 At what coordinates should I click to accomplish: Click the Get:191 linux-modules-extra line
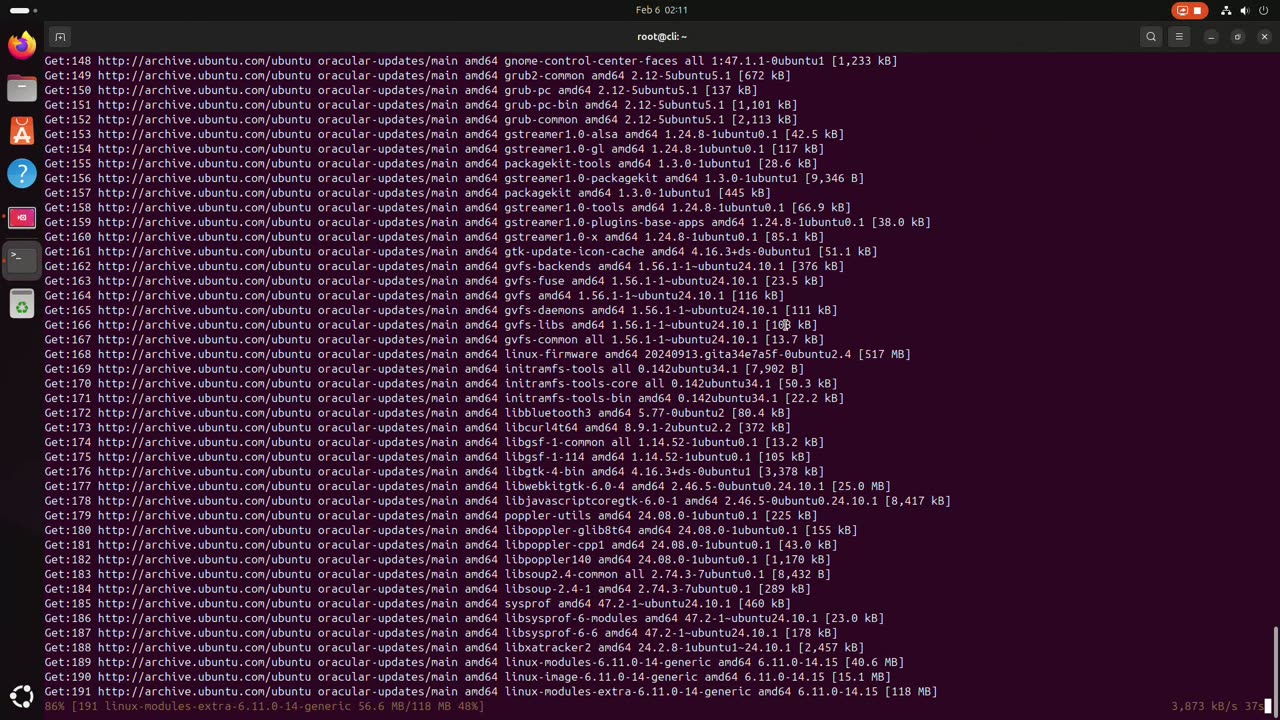pos(490,691)
